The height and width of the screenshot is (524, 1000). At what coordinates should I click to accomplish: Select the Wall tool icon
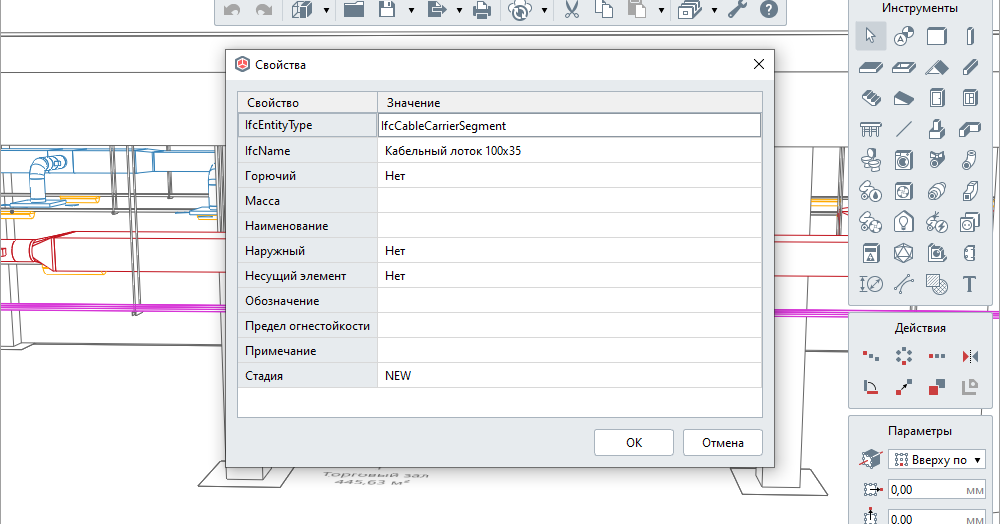point(937,36)
